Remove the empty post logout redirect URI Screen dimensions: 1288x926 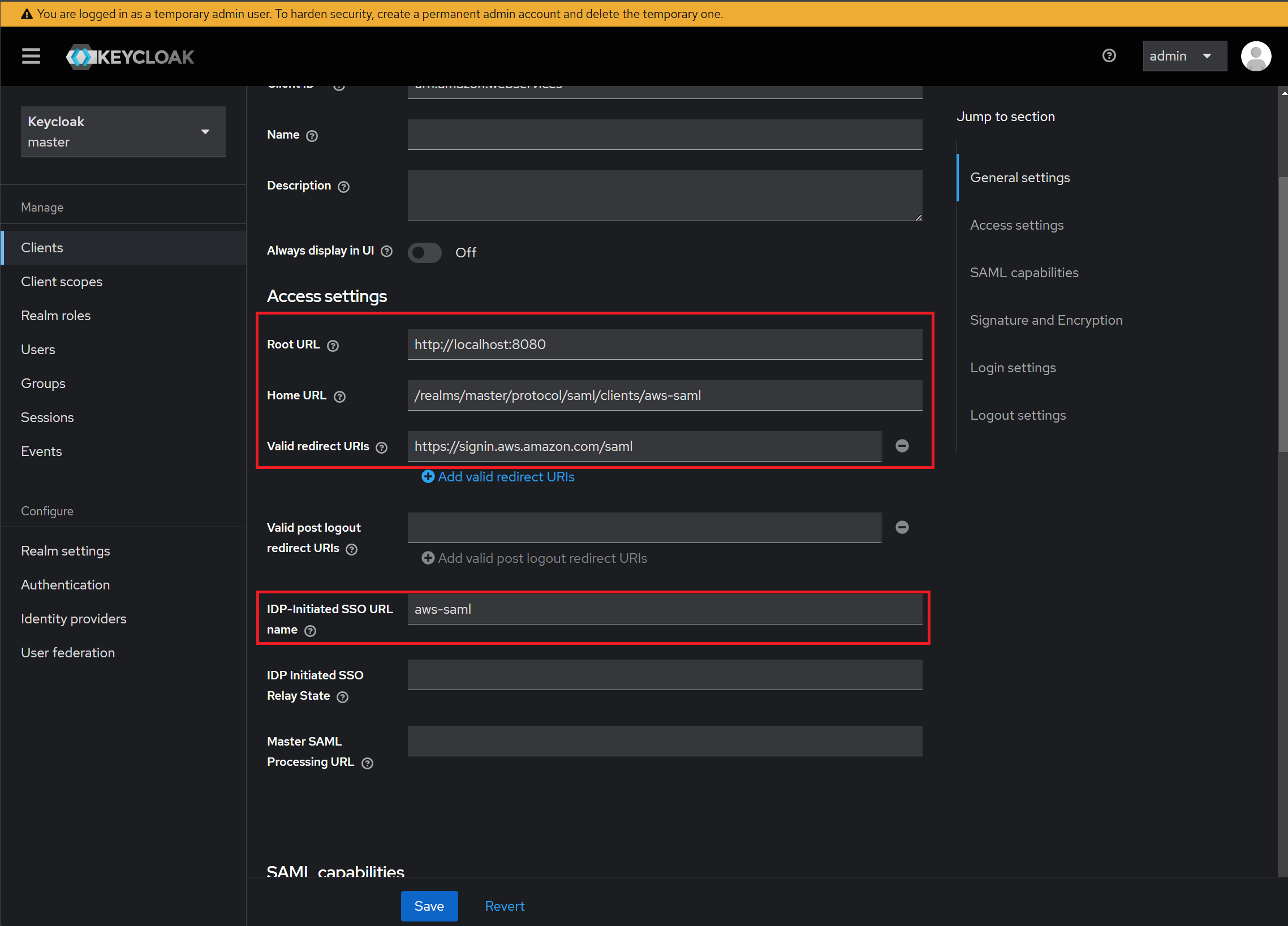tap(902, 527)
